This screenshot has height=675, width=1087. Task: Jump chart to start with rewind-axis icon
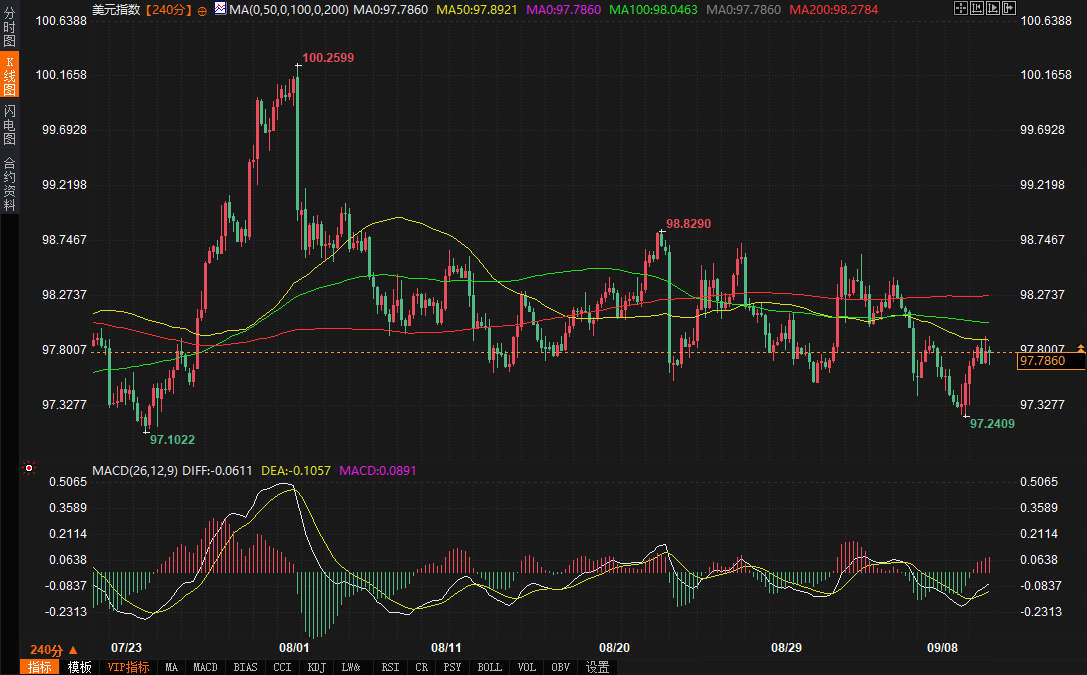click(977, 8)
